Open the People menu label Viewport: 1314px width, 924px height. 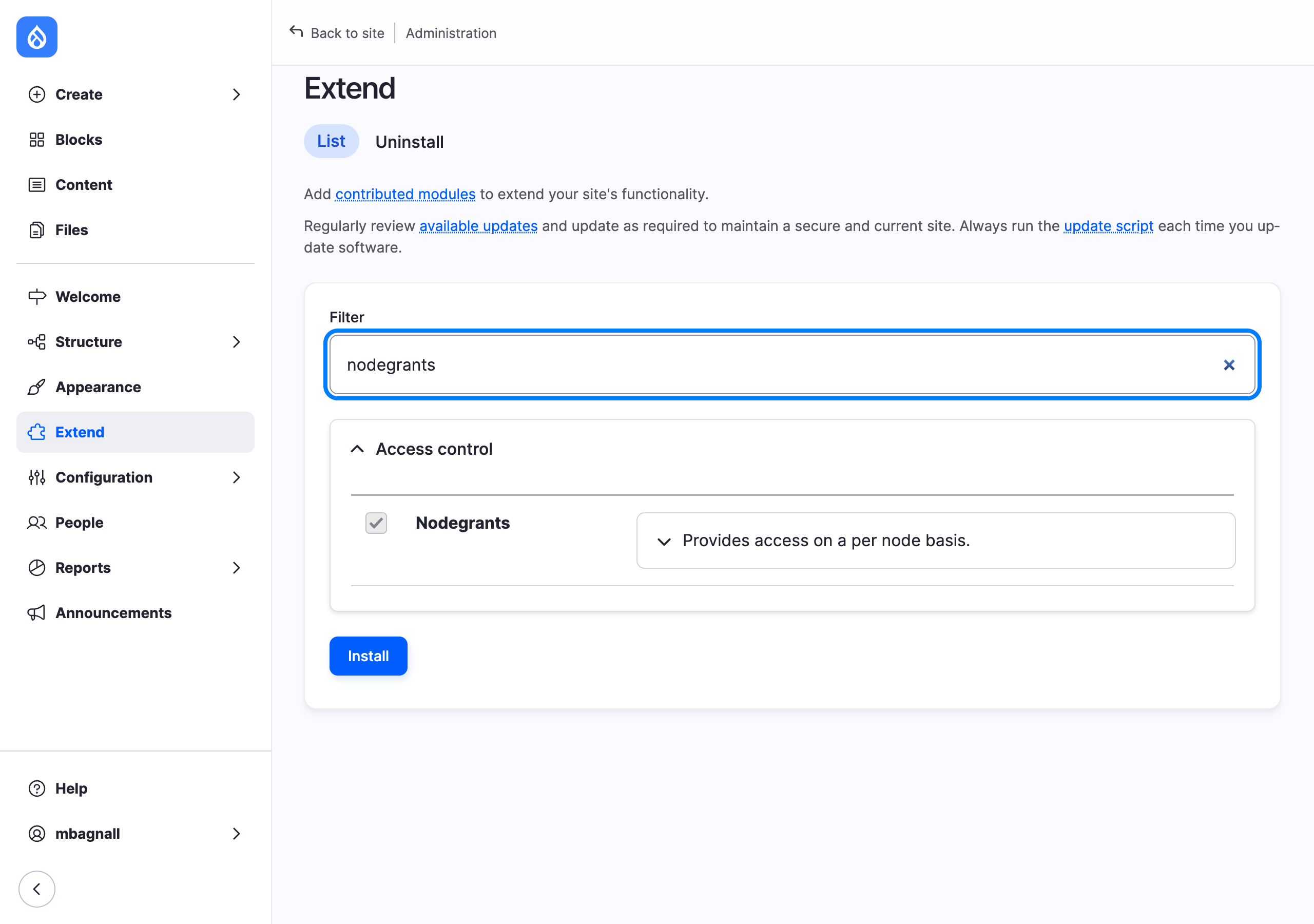[x=79, y=523]
